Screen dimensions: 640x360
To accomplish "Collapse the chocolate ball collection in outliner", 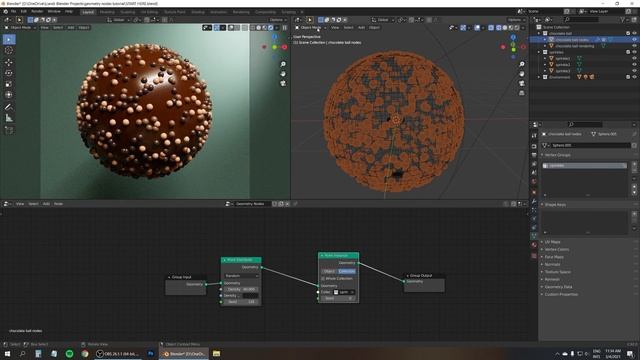I will (539, 33).
